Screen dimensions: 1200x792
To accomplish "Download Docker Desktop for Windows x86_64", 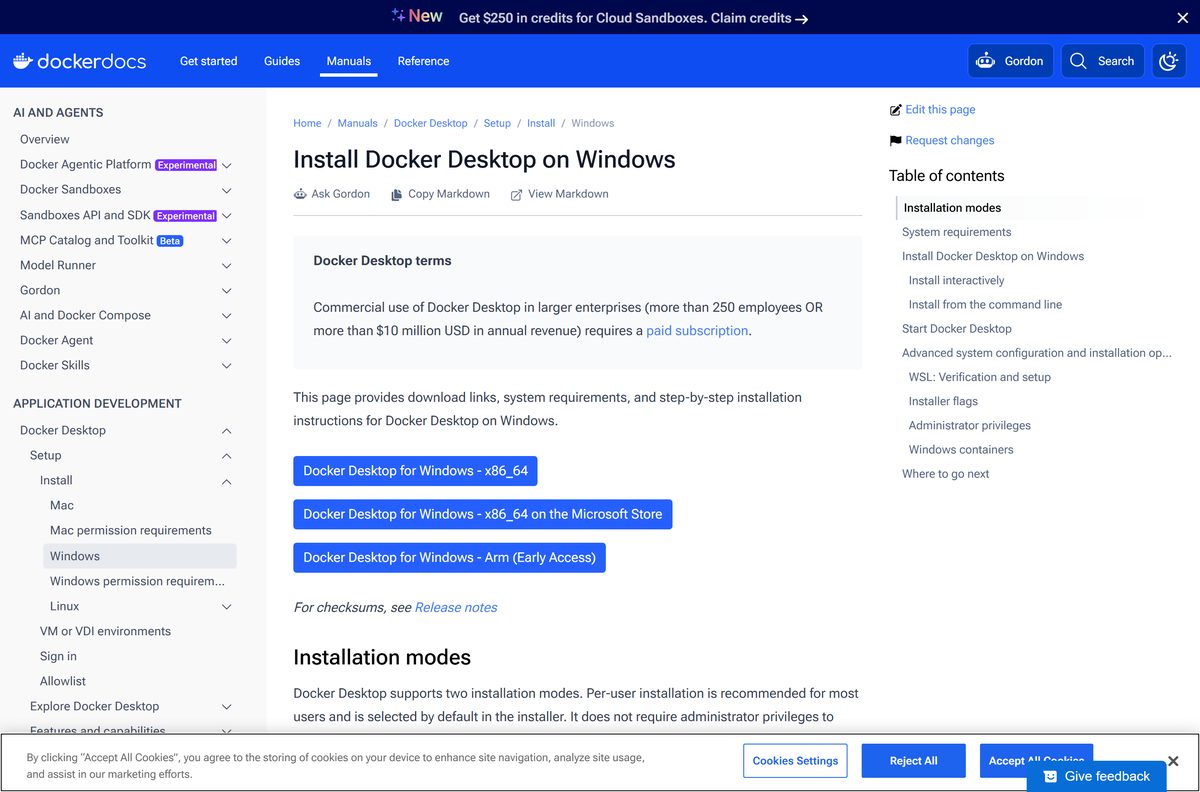I will click(x=416, y=471).
